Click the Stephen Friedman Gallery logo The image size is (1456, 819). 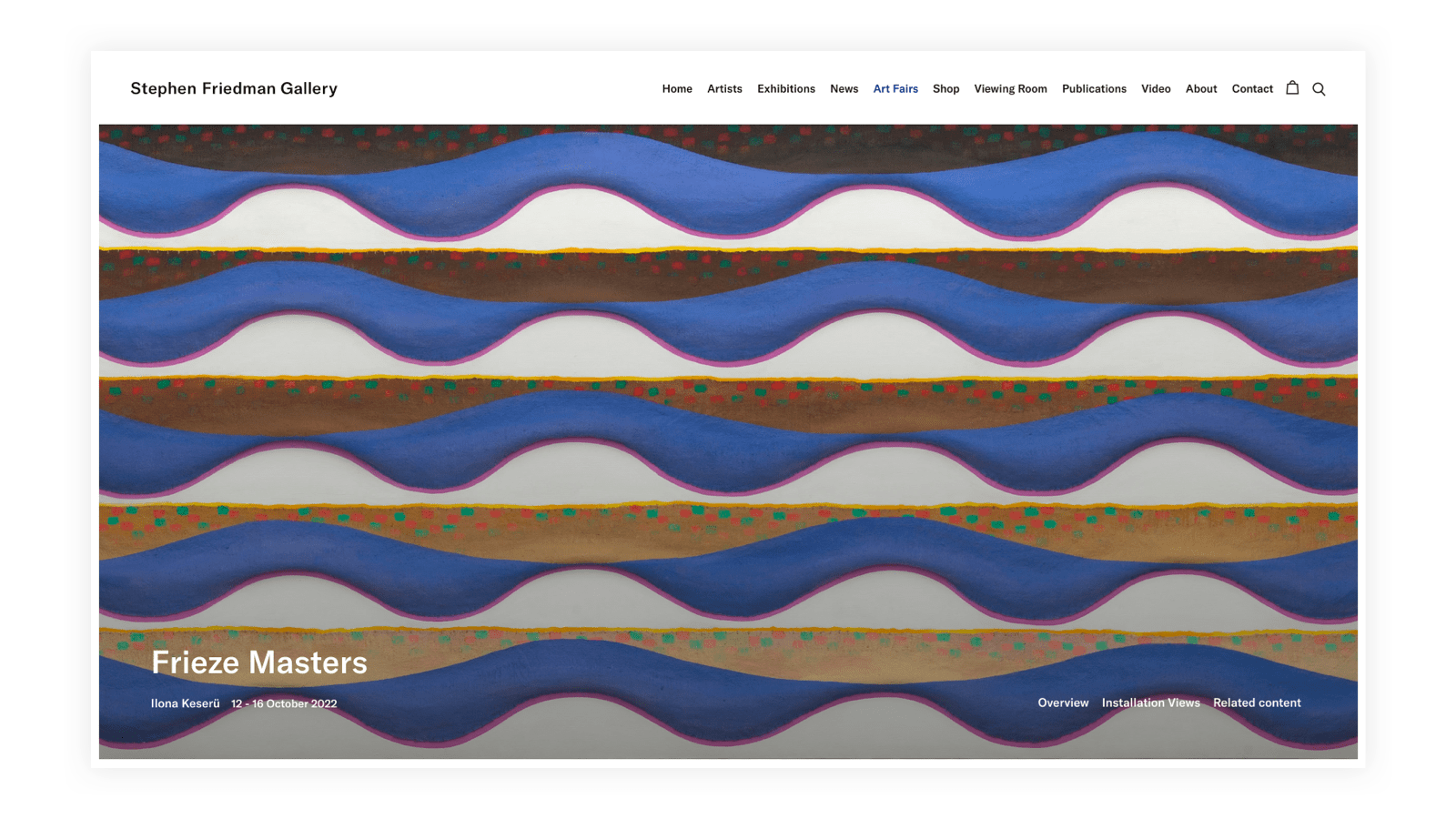coord(234,88)
